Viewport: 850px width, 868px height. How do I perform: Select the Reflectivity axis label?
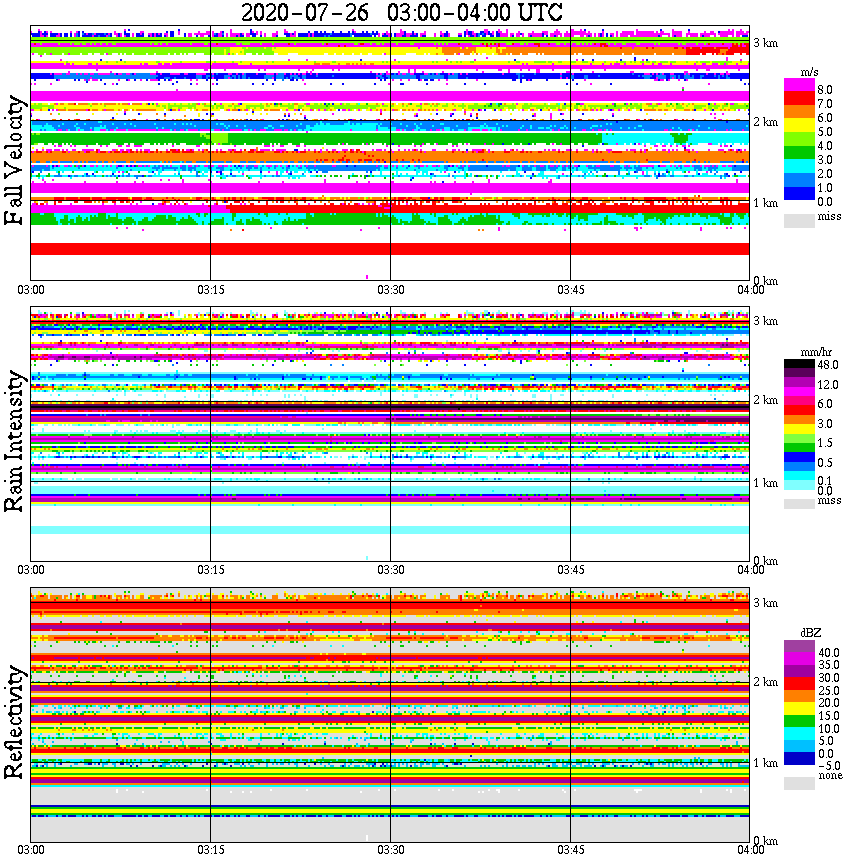click(15, 722)
